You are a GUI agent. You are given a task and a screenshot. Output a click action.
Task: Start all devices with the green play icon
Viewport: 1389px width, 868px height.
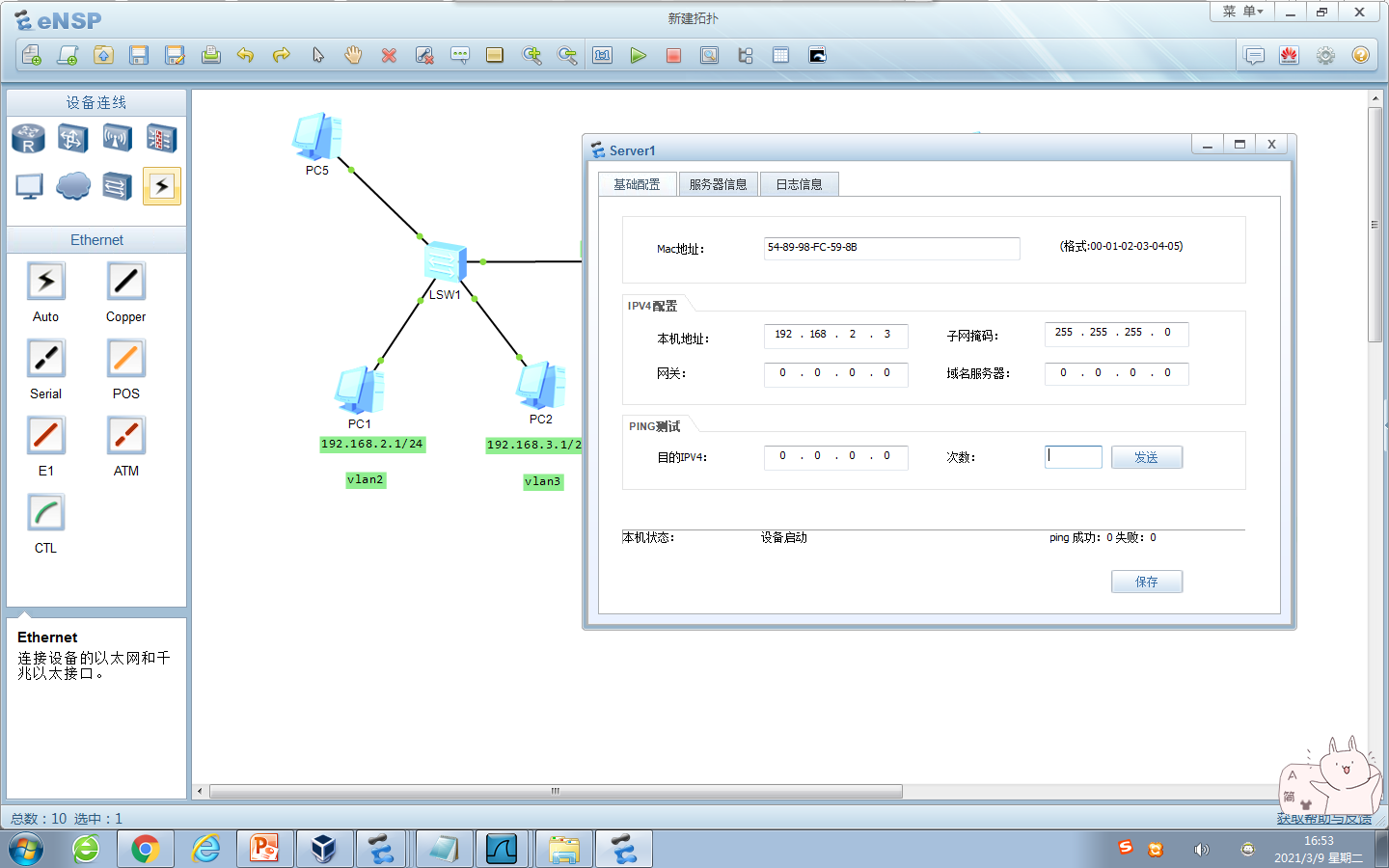[x=638, y=55]
